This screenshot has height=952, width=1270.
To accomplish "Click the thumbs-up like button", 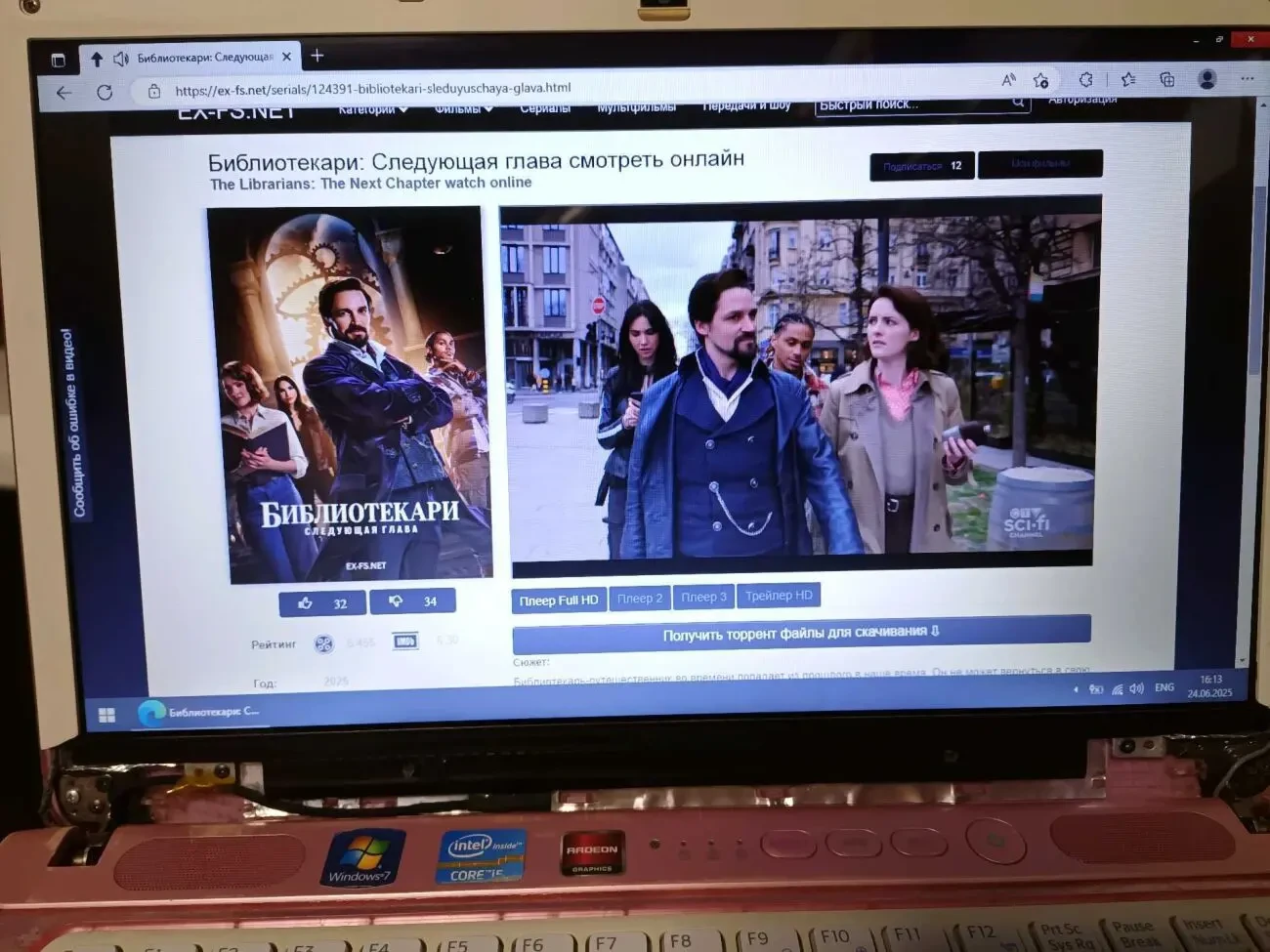I will coord(321,603).
